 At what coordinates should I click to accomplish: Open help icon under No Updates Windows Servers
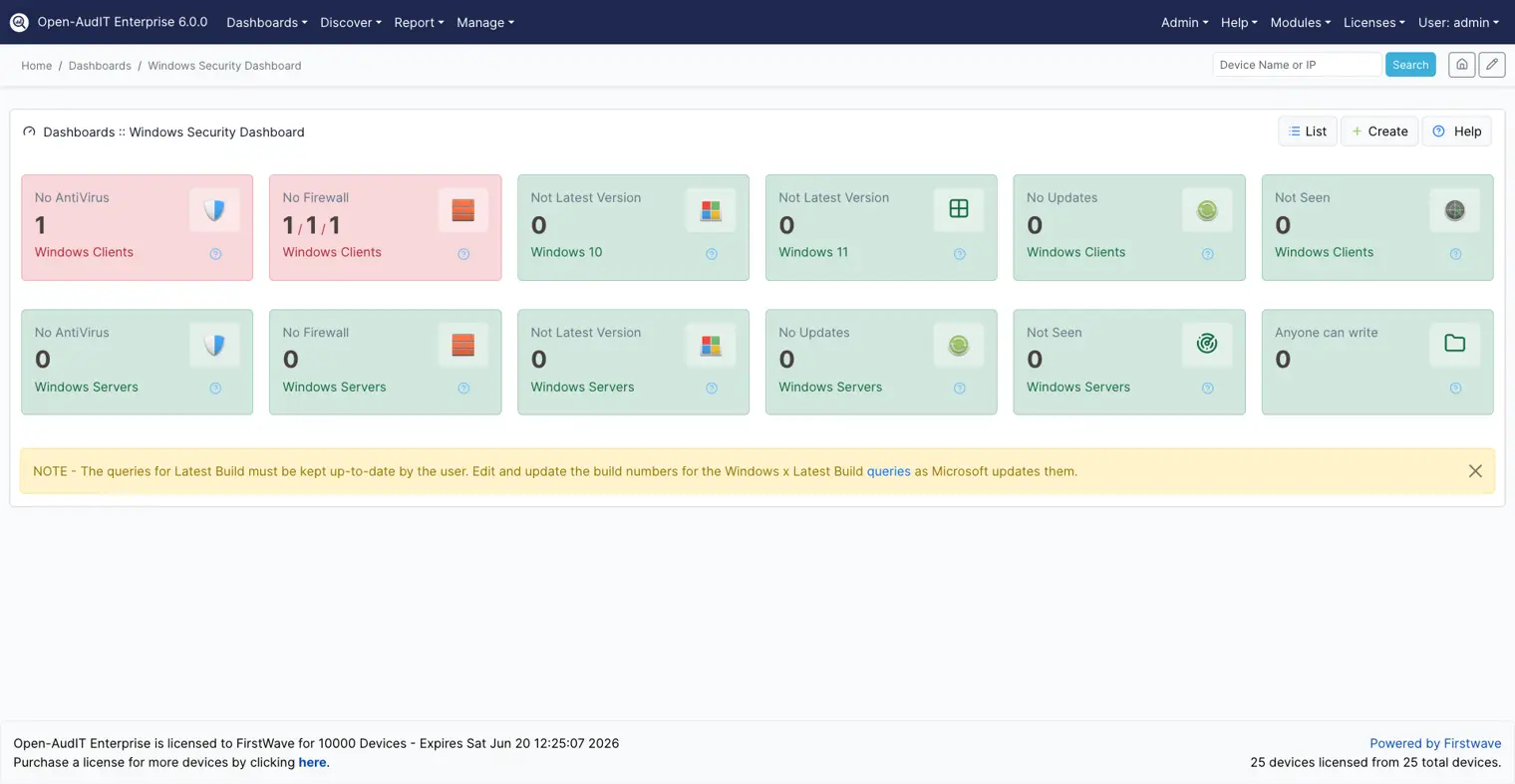(959, 389)
